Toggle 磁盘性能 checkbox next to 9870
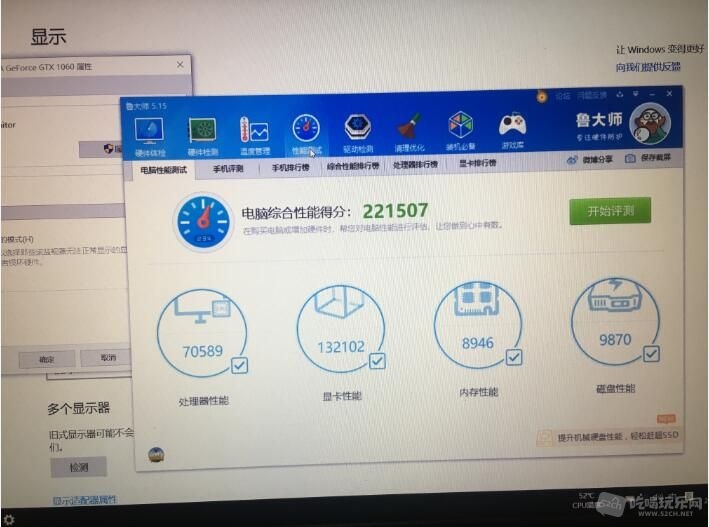This screenshot has height=527, width=709. click(x=652, y=353)
